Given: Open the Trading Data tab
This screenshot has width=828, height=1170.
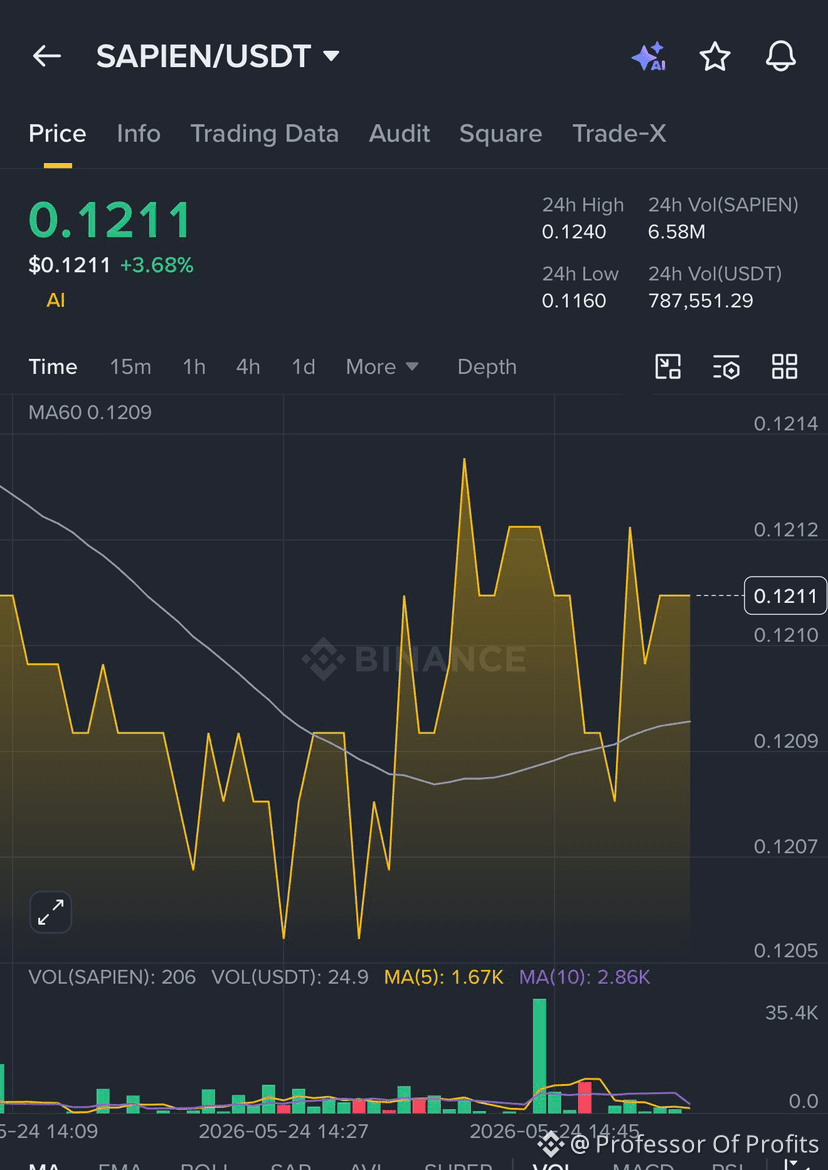Looking at the screenshot, I should [x=264, y=134].
